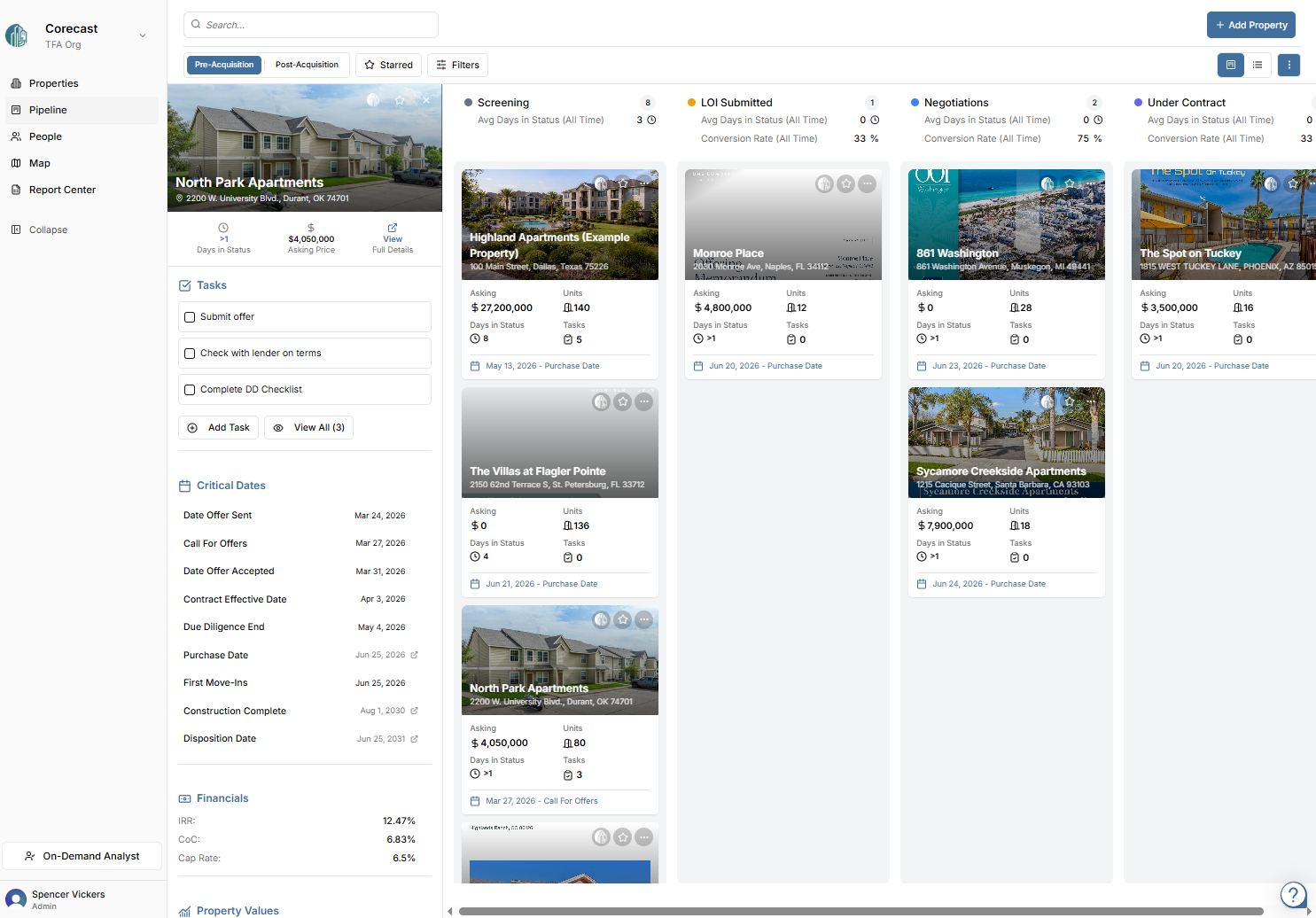The width and height of the screenshot is (1316, 918).
Task: Check the Submit offer task
Action: pyautogui.click(x=190, y=317)
